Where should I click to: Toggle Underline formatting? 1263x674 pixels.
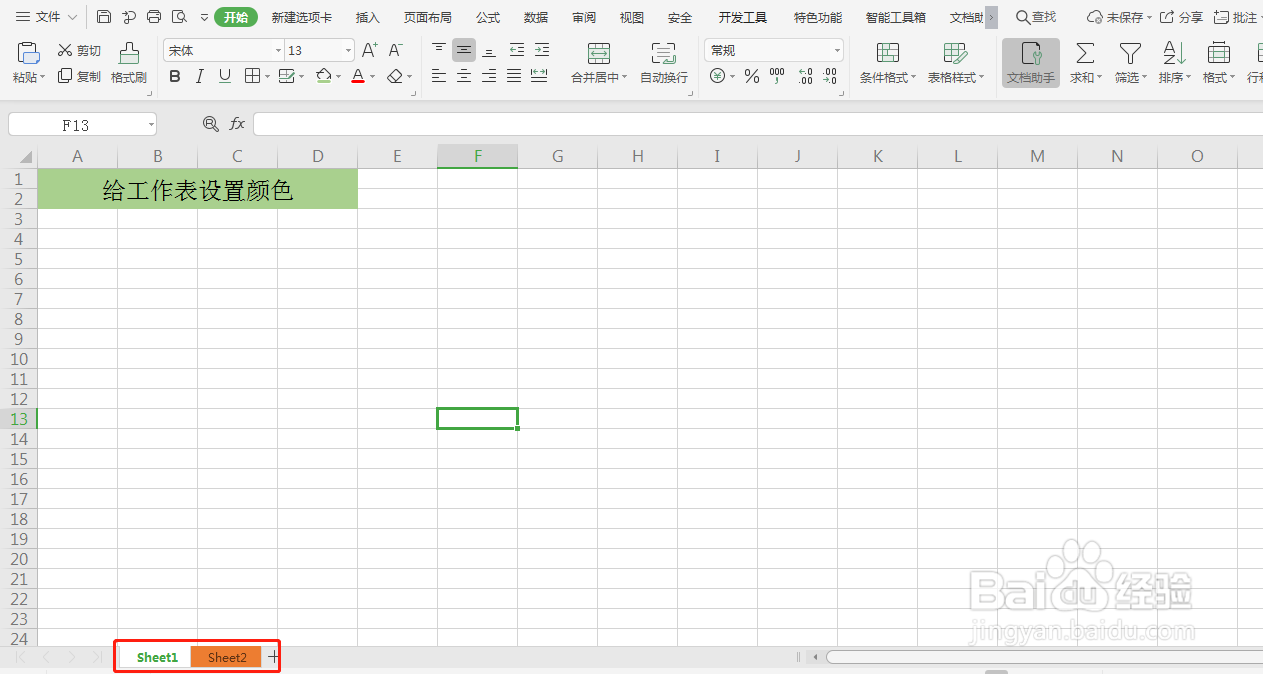(x=225, y=76)
